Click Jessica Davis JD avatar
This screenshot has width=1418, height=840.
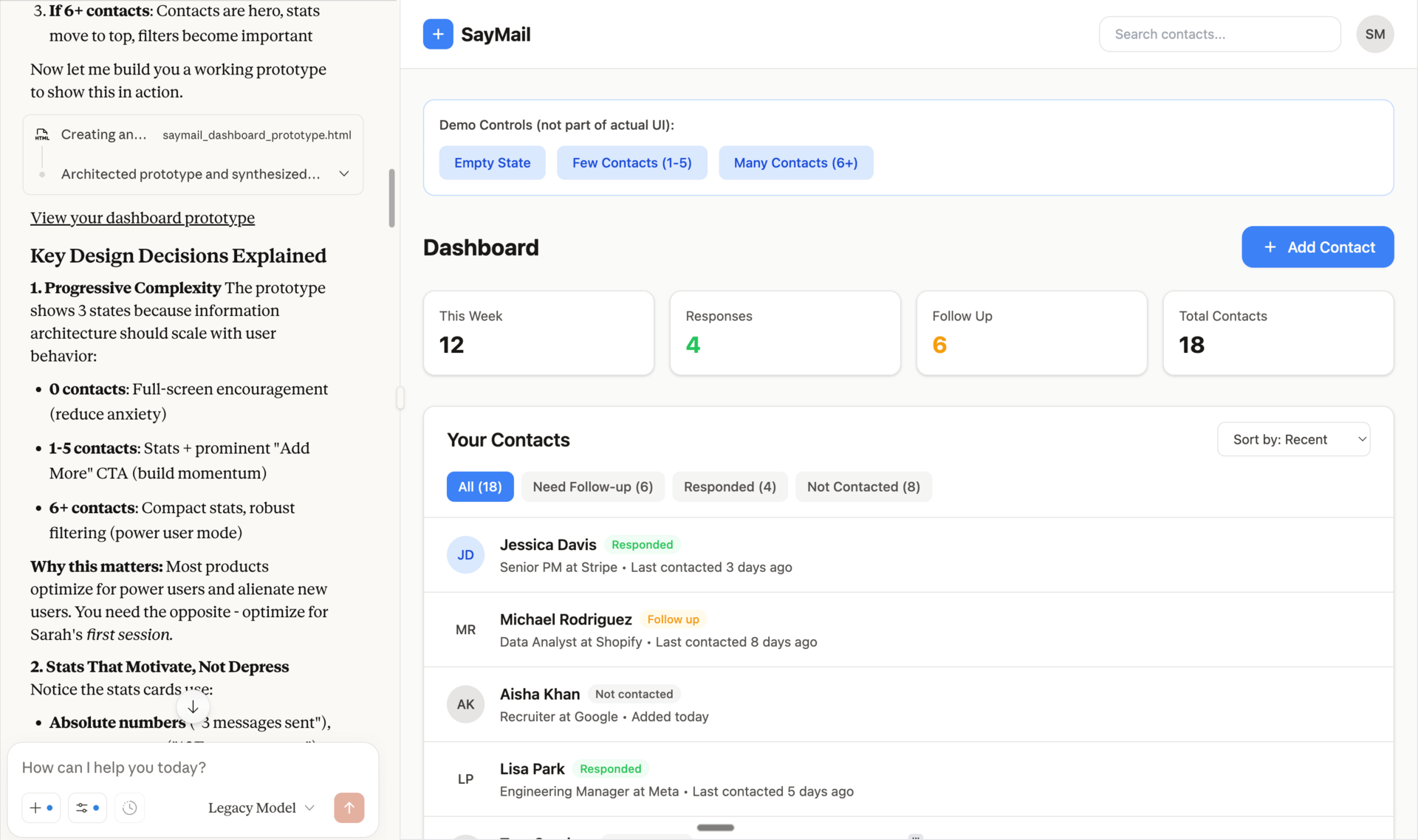tap(465, 555)
